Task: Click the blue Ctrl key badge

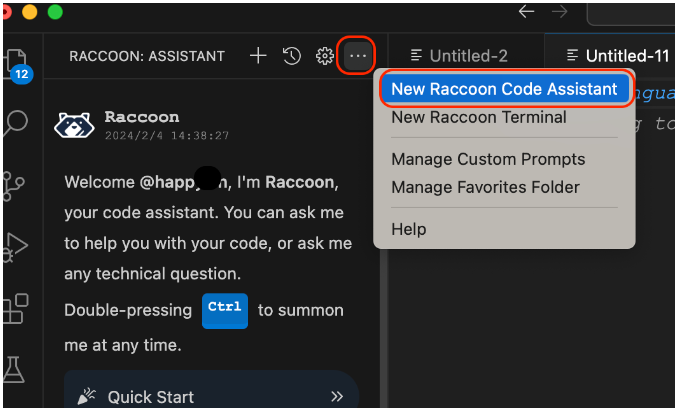Action: click(225, 311)
